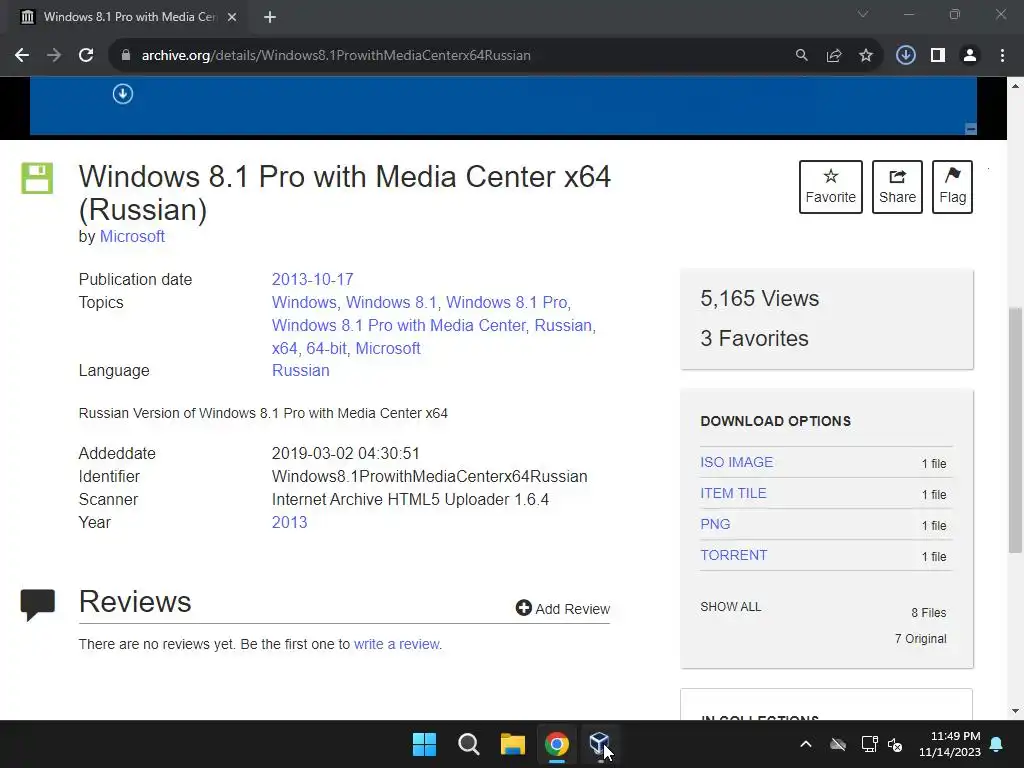Click the browser back arrow

(22, 56)
